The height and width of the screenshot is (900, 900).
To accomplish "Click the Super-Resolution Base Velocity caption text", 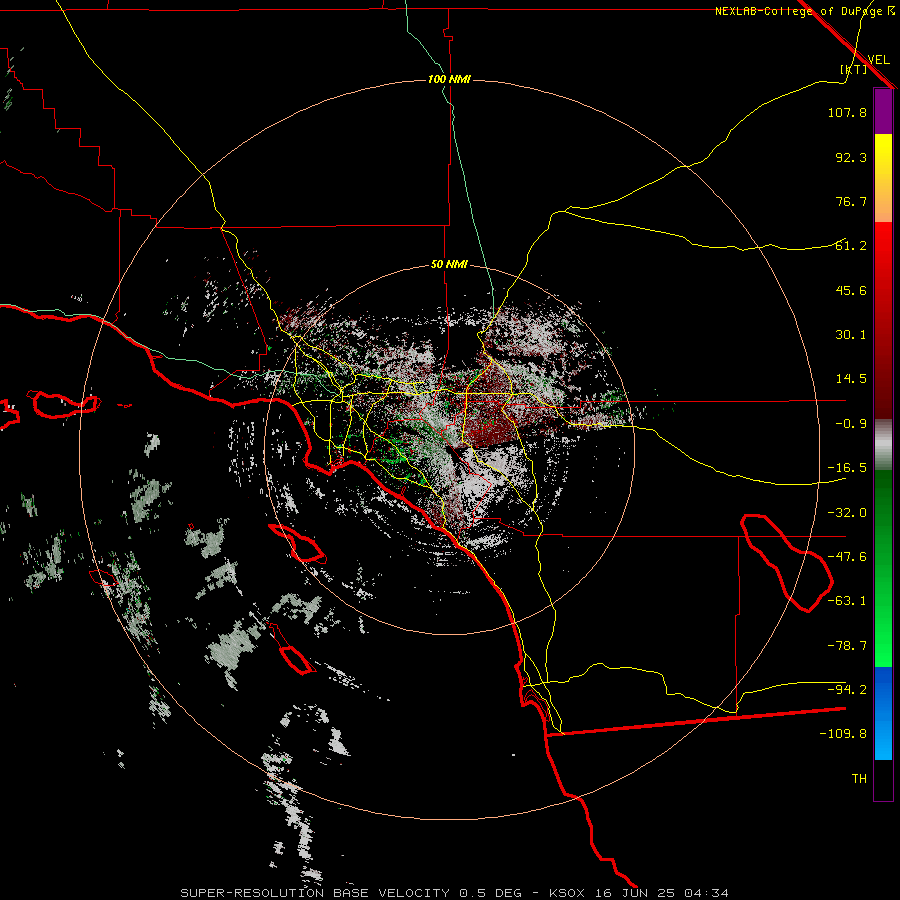I will coord(455,893).
